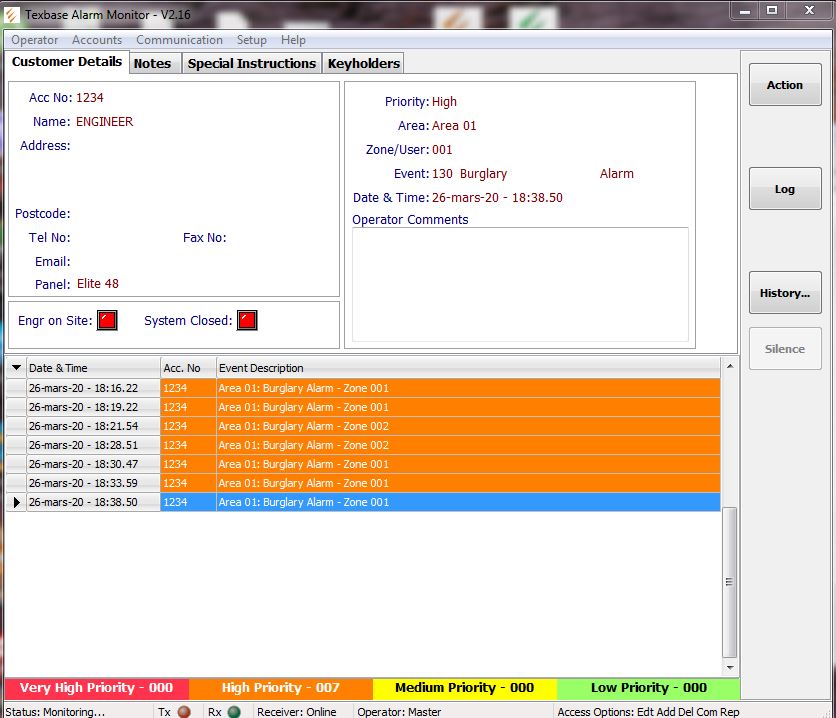Open the Operator menu

[35, 40]
